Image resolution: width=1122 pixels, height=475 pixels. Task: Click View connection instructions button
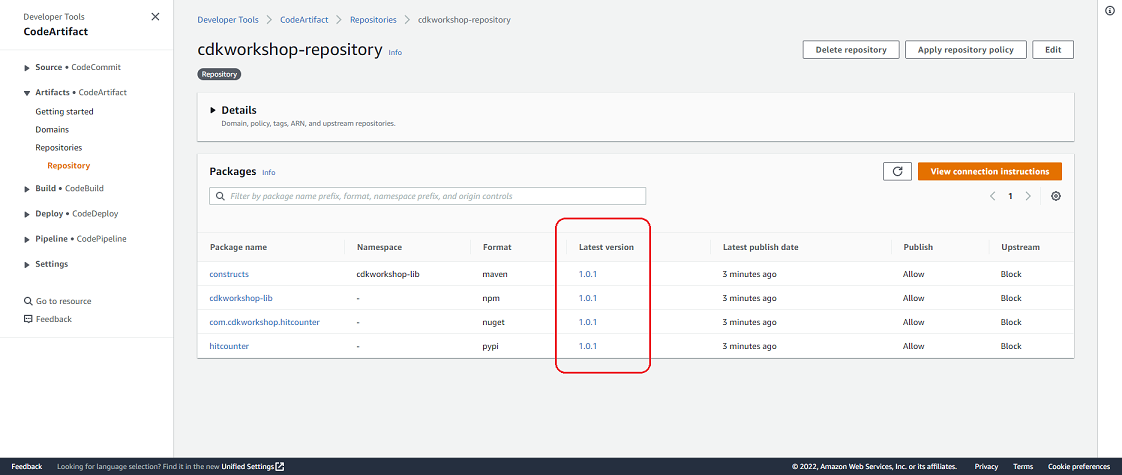pyautogui.click(x=990, y=172)
